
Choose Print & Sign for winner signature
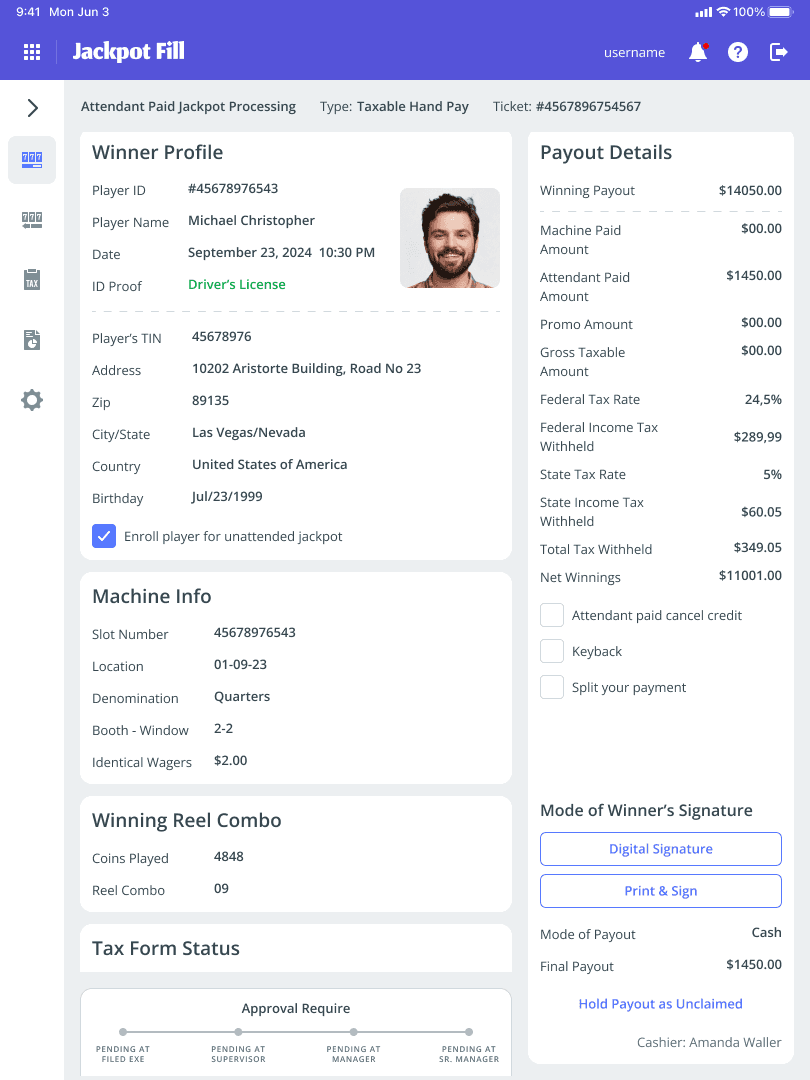pos(660,891)
